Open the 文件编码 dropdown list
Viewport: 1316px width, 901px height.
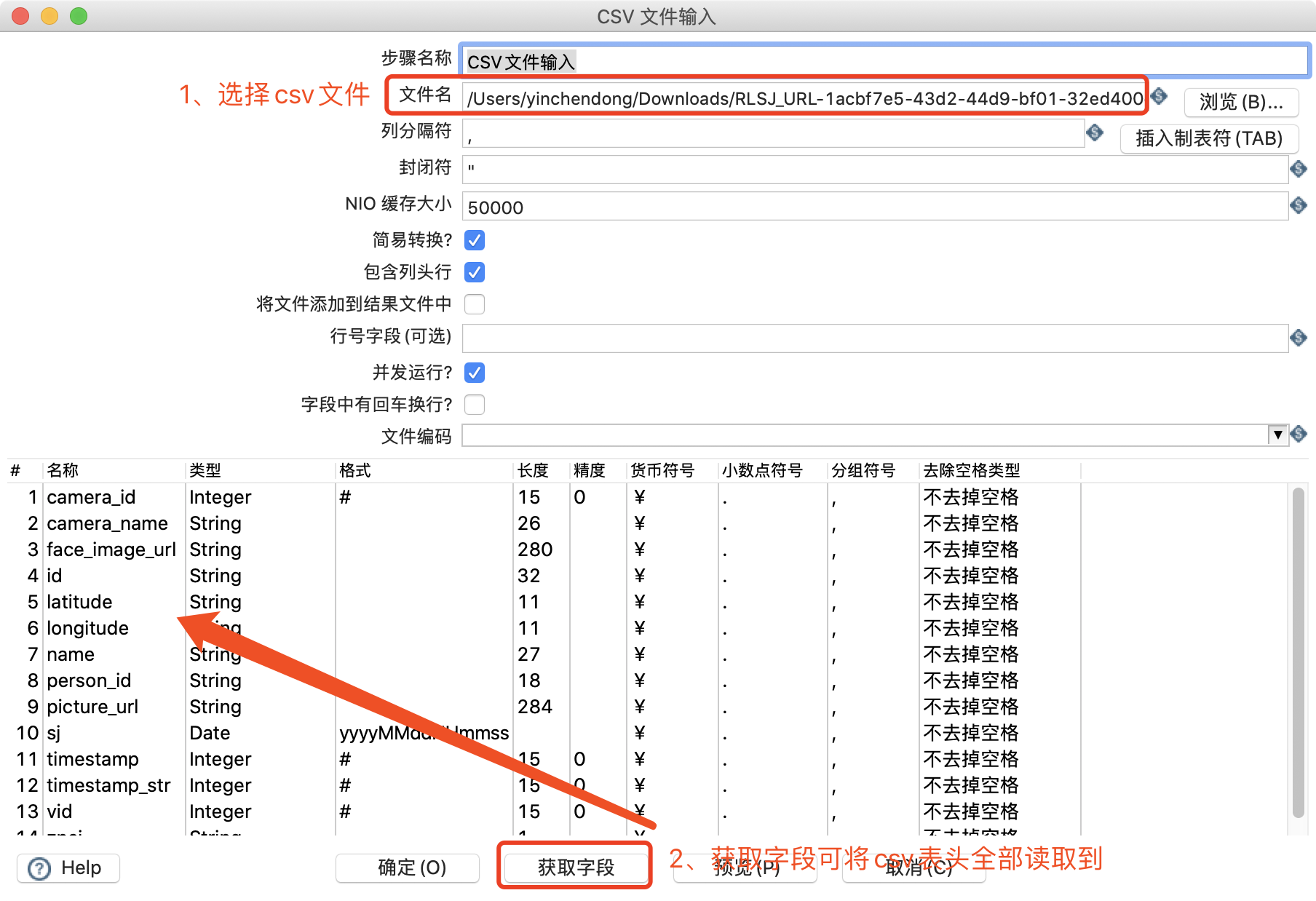click(x=1278, y=434)
